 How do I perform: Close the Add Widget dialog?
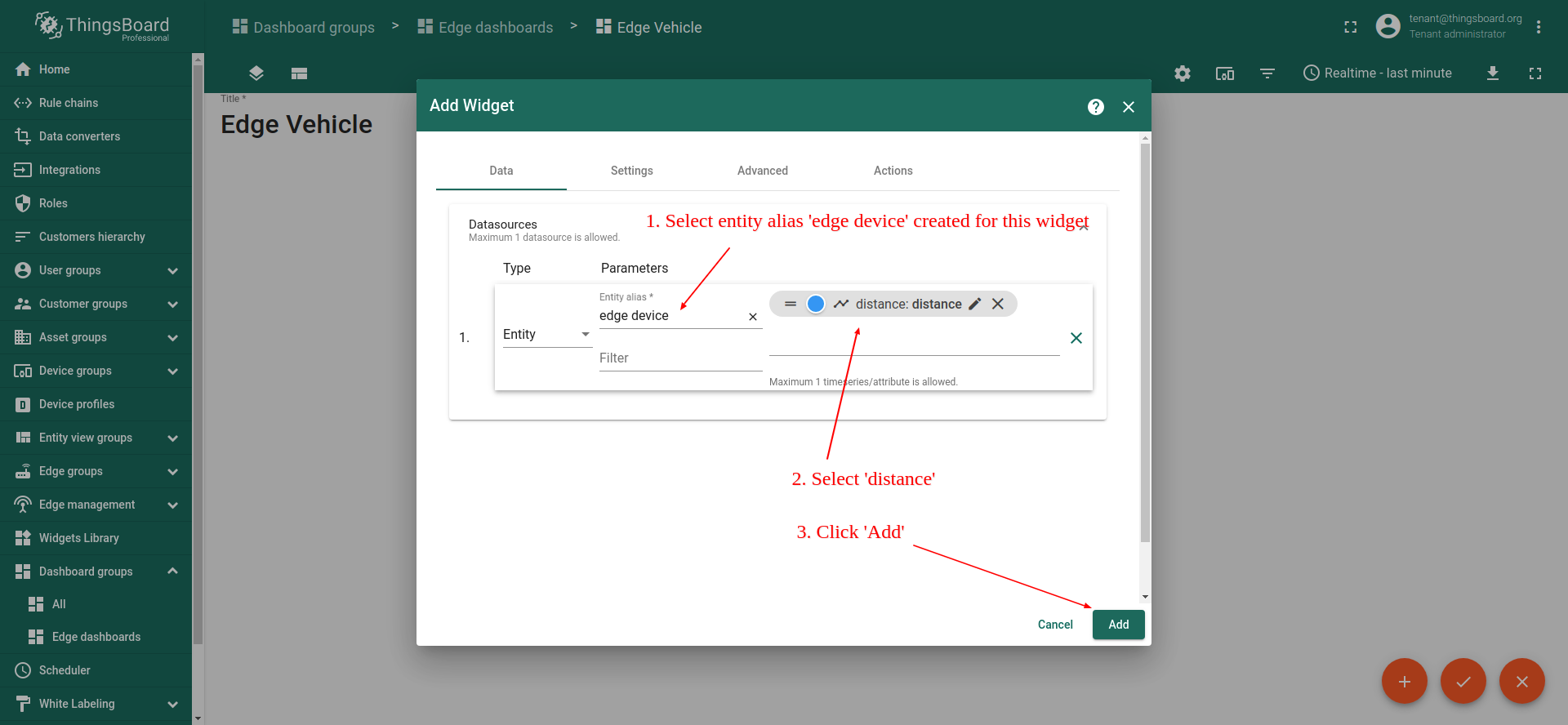coord(1129,107)
